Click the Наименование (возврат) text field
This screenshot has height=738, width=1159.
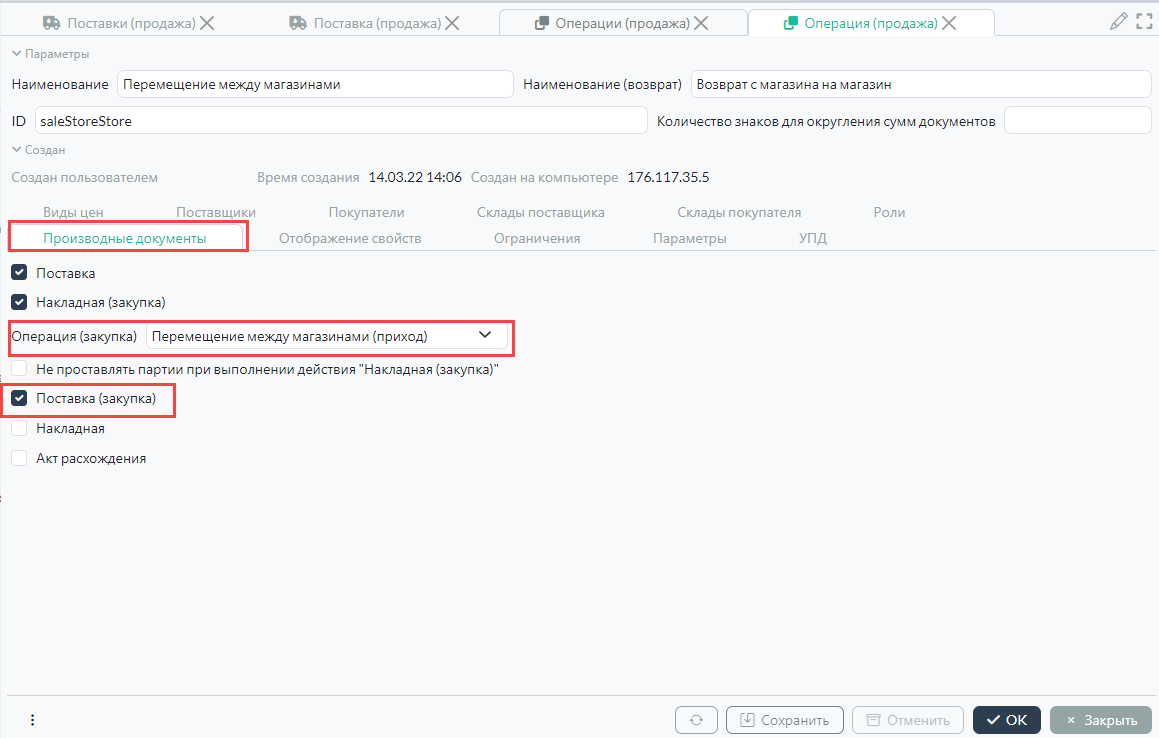(920, 85)
